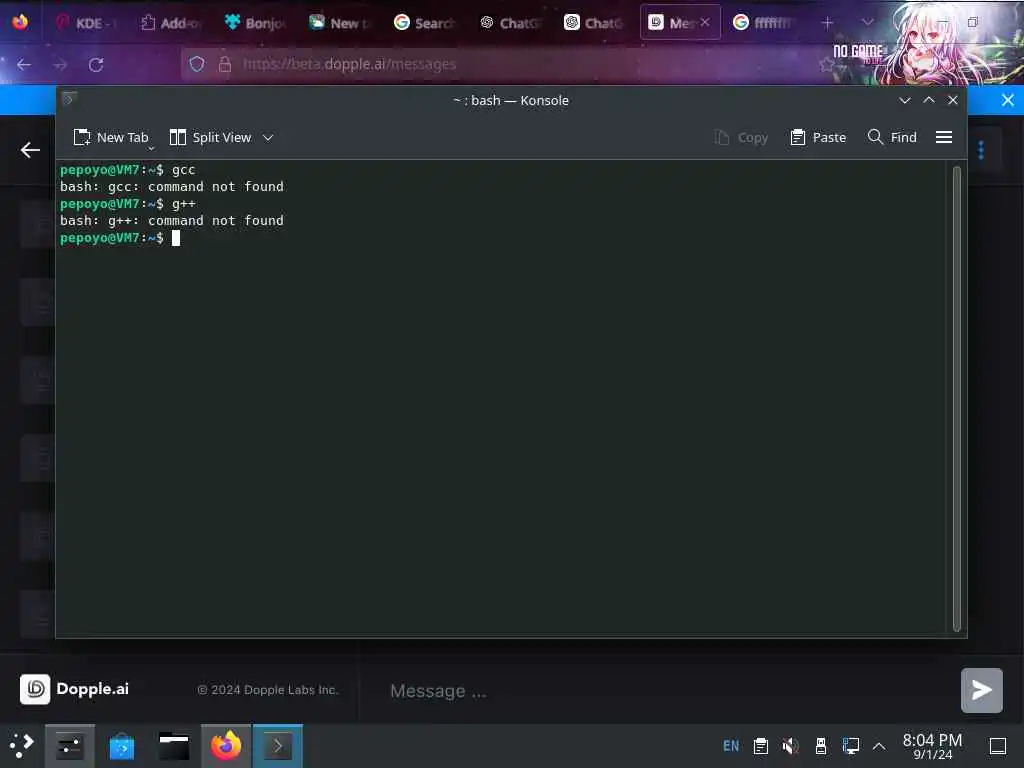Click the beta.dopple.ai address bar
This screenshot has width=1024, height=768.
click(509, 64)
